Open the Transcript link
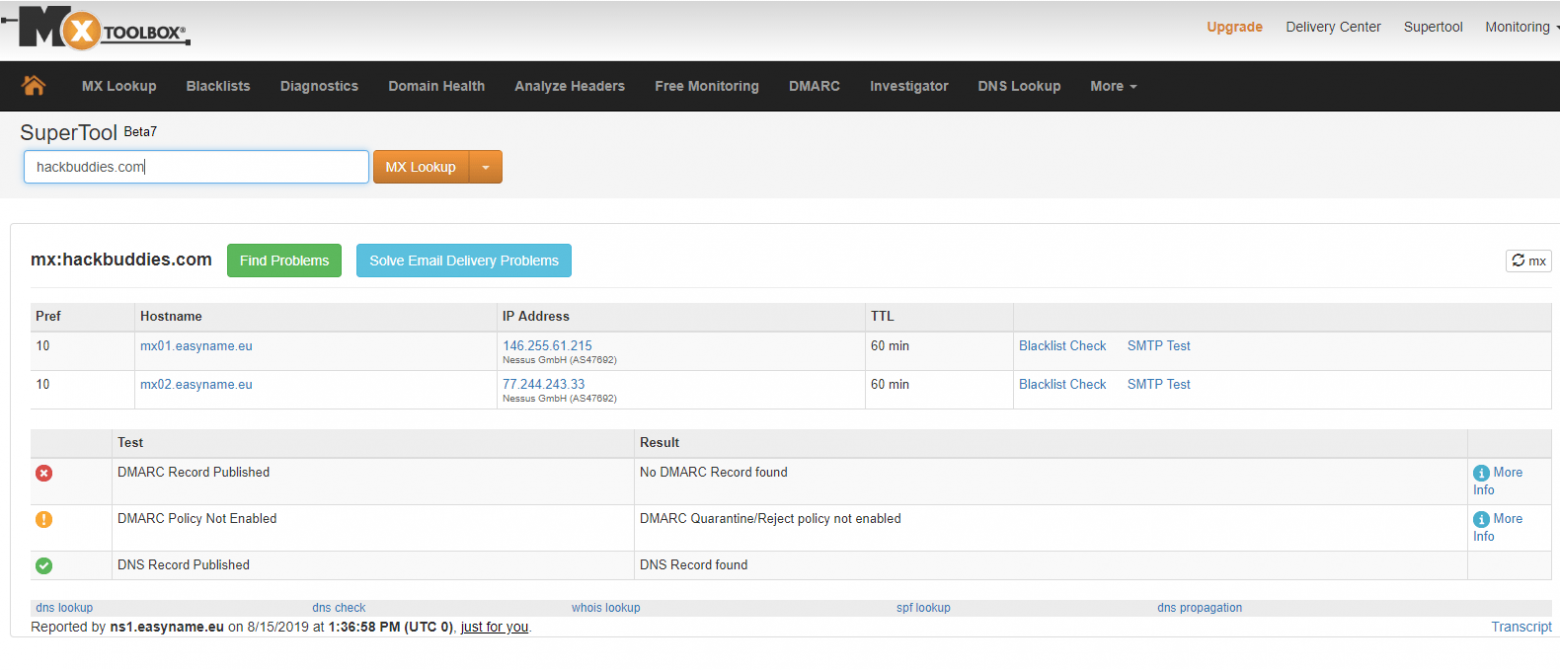Image resolution: width=1560 pixels, height=670 pixels. tap(1521, 627)
